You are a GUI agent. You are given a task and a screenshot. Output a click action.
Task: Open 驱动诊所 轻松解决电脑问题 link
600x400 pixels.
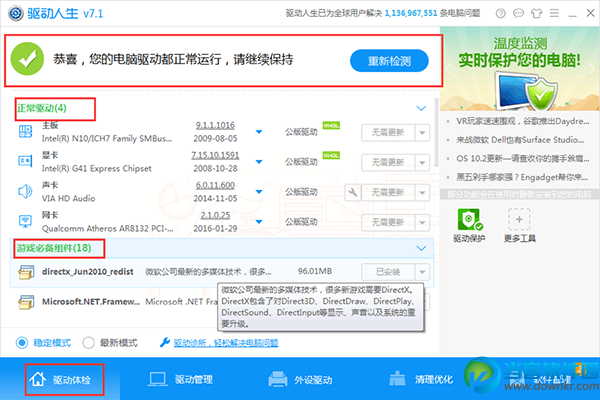point(226,343)
